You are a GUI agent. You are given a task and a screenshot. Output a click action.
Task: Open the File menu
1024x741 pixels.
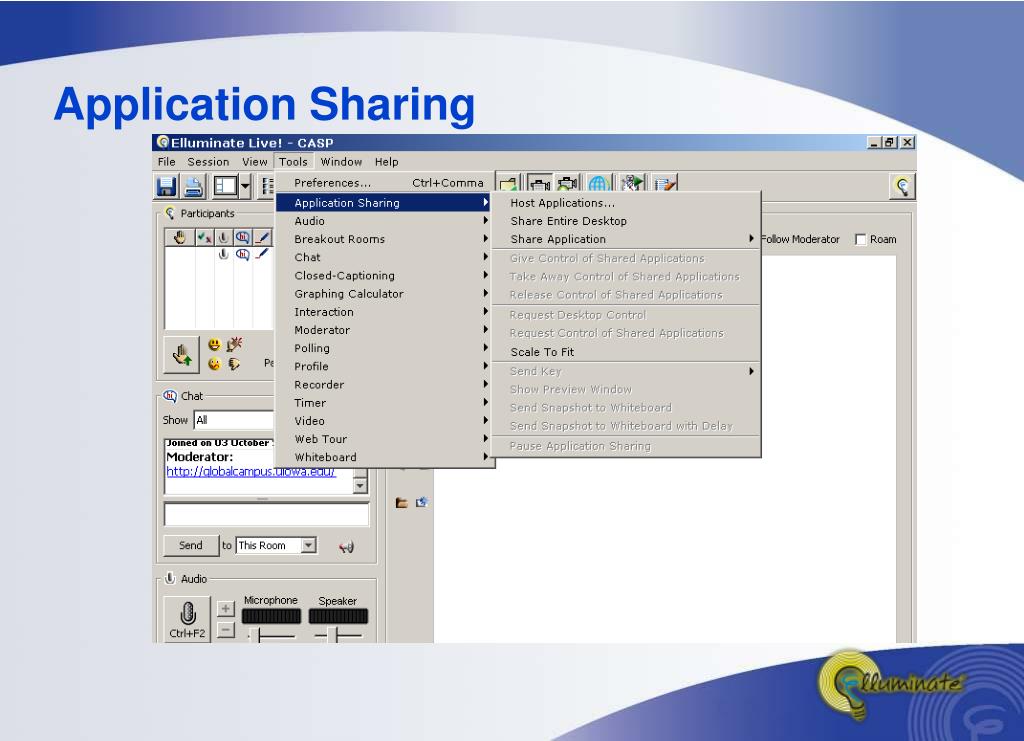(167, 162)
